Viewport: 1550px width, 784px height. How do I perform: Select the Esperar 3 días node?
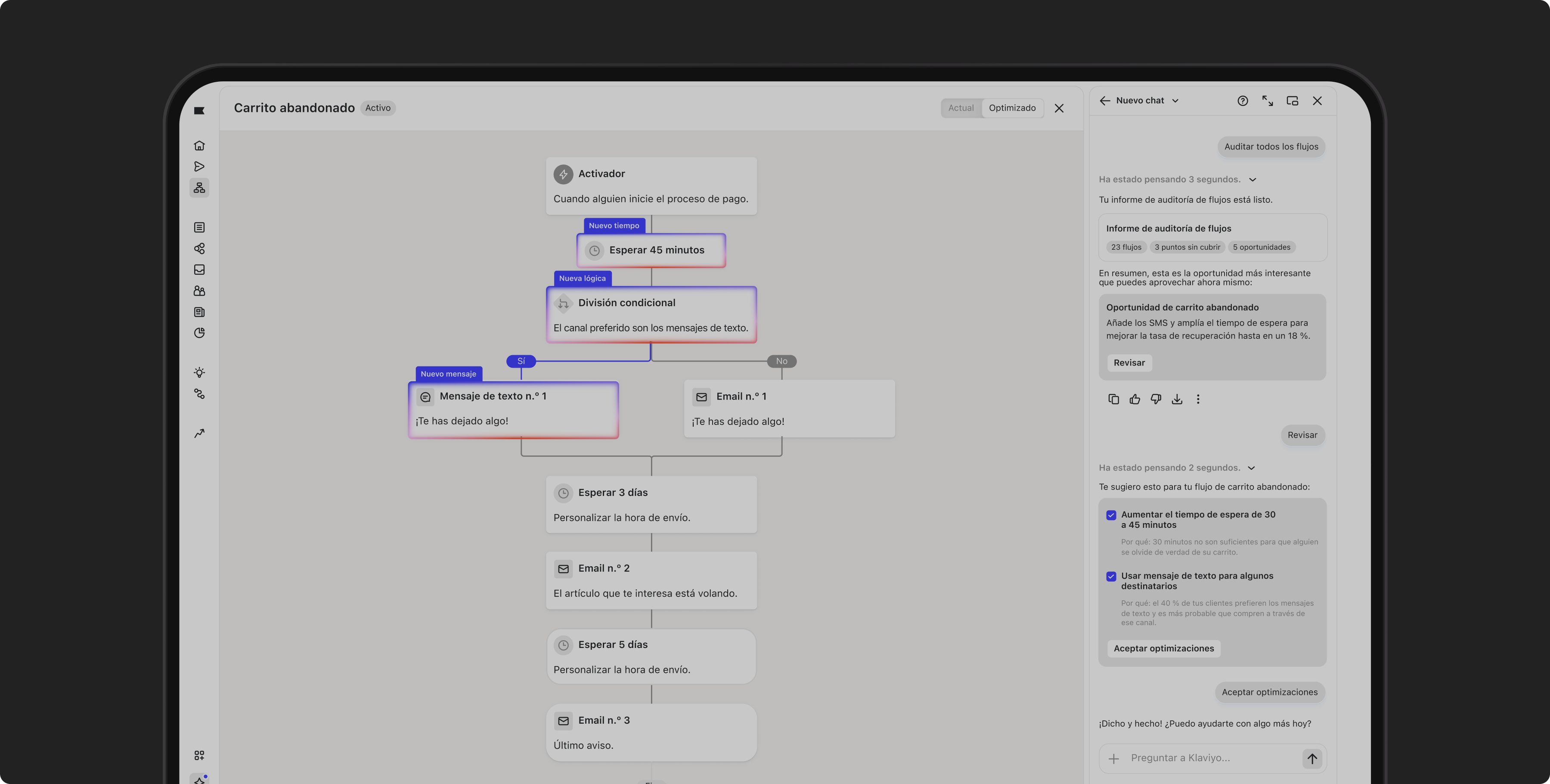tap(651, 504)
